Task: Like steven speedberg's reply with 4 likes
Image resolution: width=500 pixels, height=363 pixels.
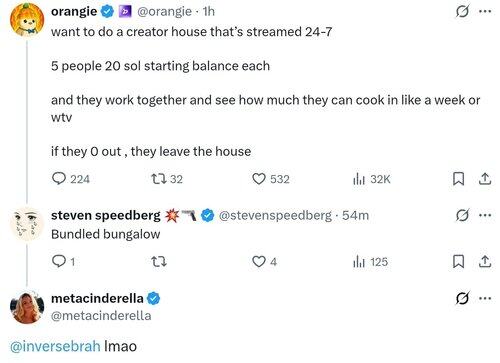Action: pos(264,262)
